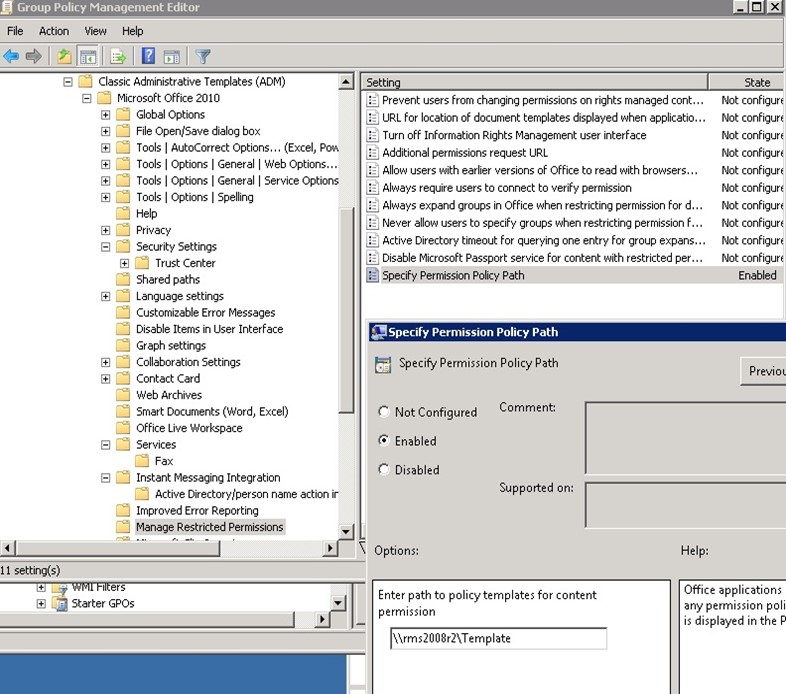Select the Not Configured radio button
The image size is (786, 694).
point(384,412)
